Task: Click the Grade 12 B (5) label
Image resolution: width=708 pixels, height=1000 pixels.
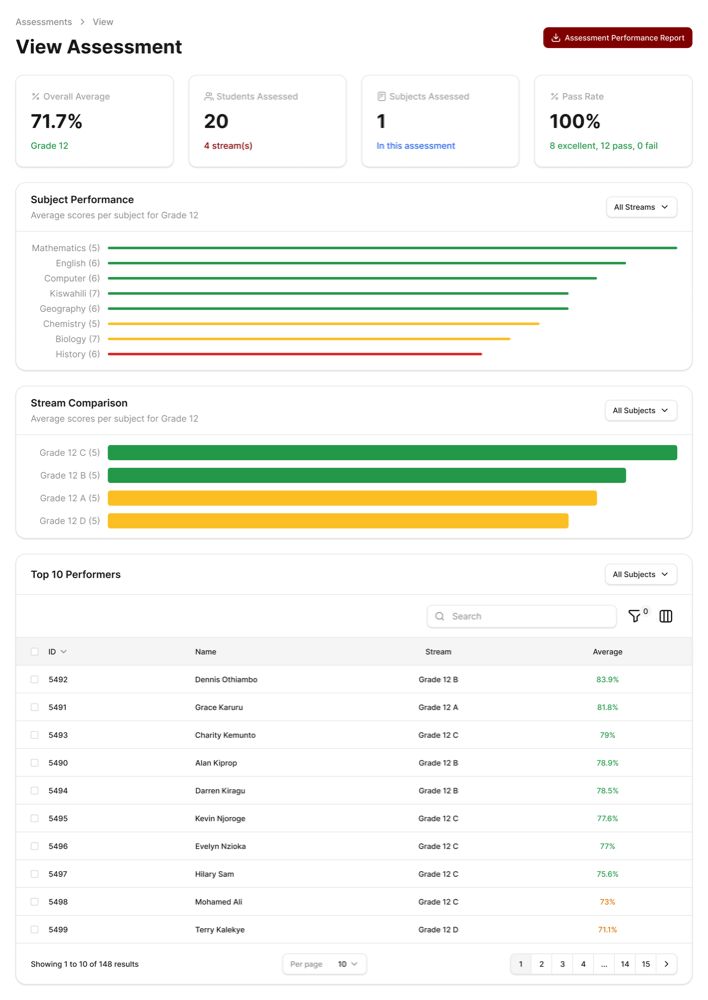Action: pos(70,475)
